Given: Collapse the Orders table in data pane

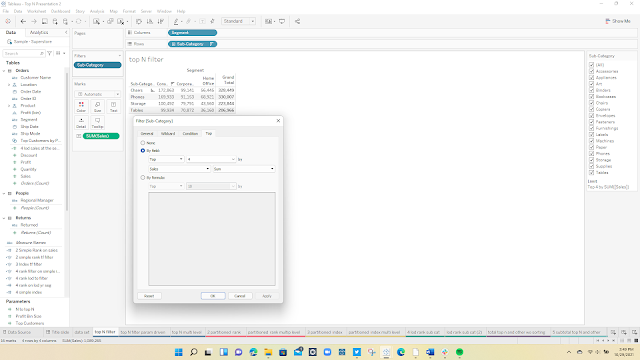Looking at the screenshot, I should [4, 71].
